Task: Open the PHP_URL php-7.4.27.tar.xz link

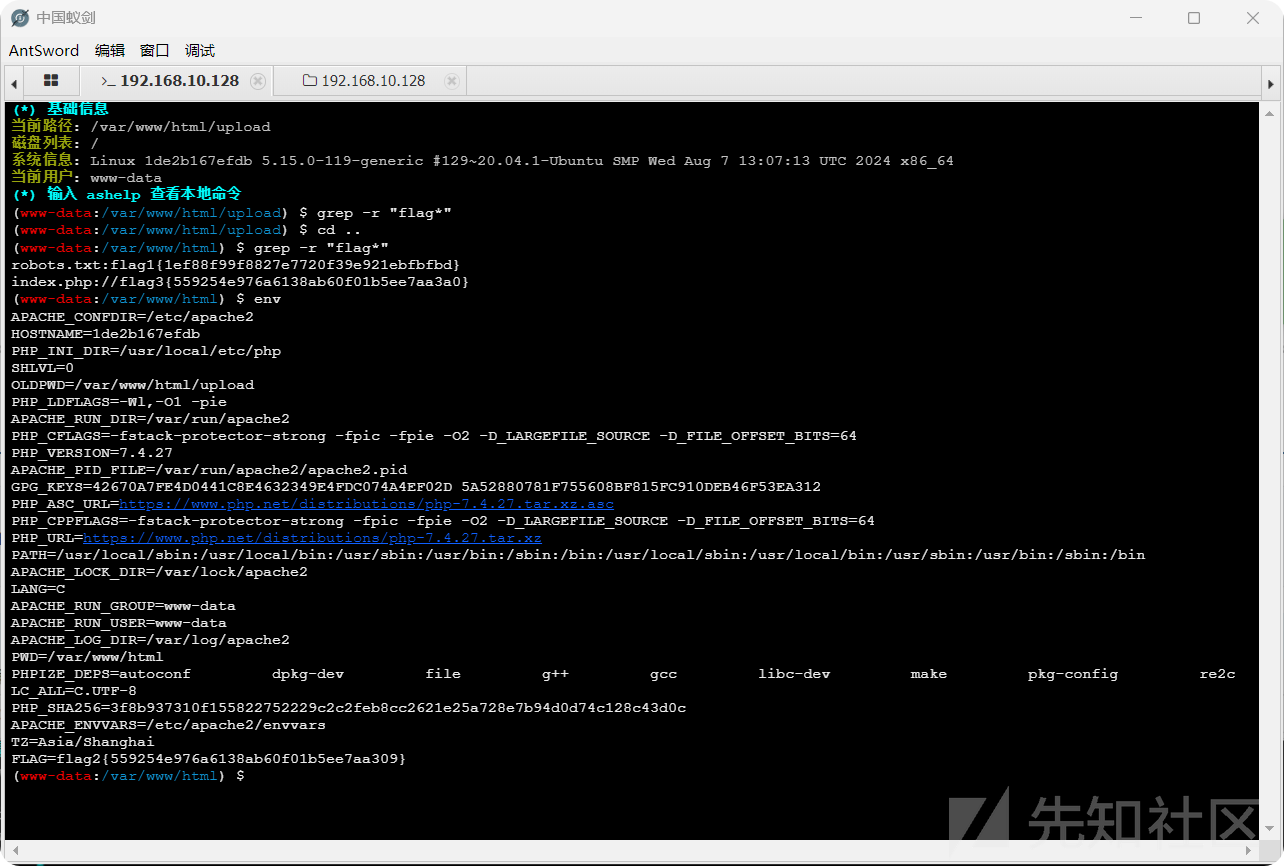Action: tap(312, 538)
